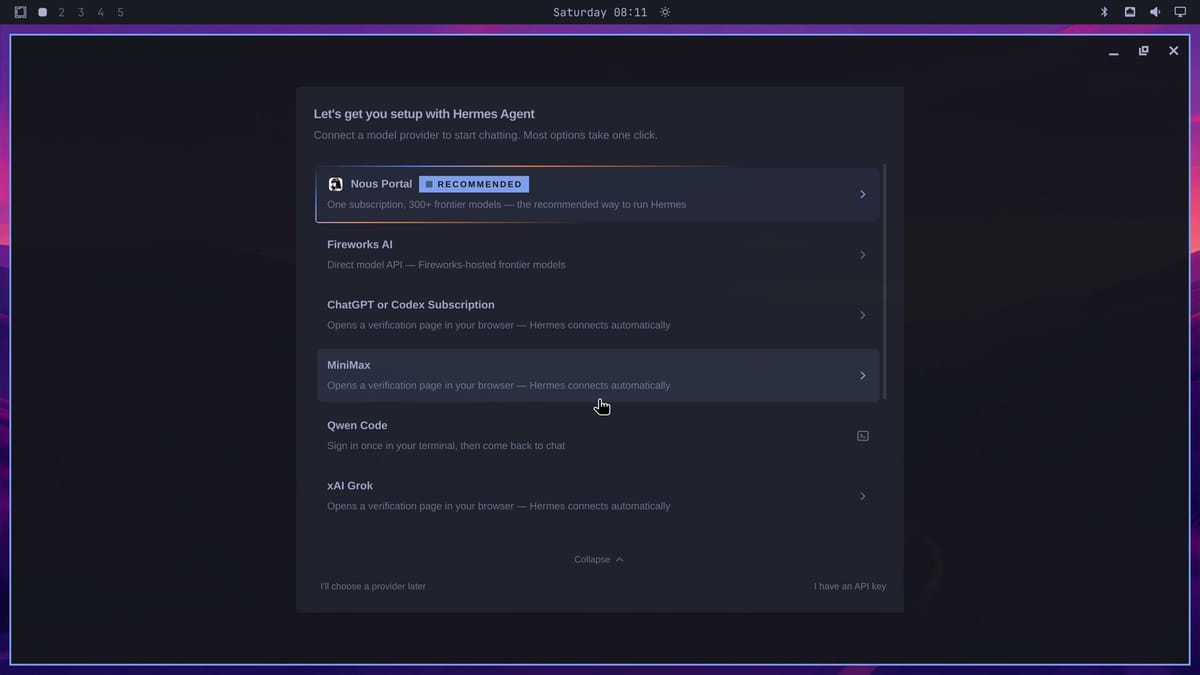
Task: Click the xAI Grok chevron arrow
Action: point(862,496)
